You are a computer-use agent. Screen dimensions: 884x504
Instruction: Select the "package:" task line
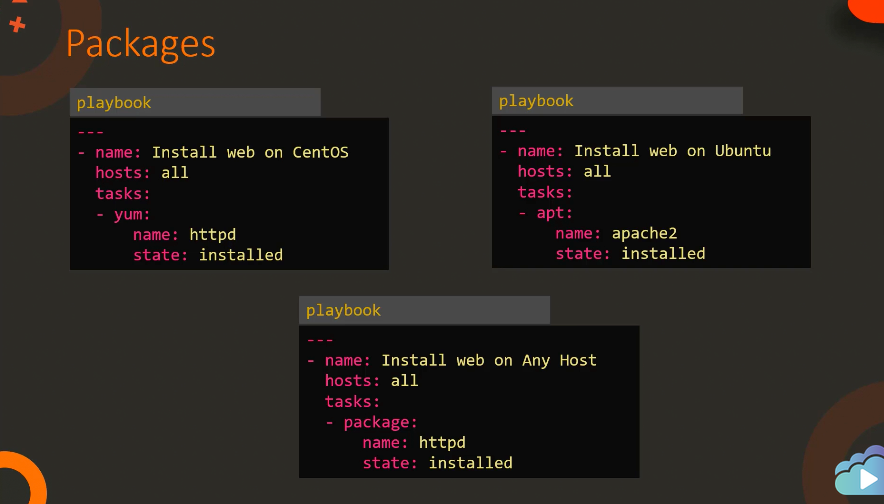click(372, 422)
